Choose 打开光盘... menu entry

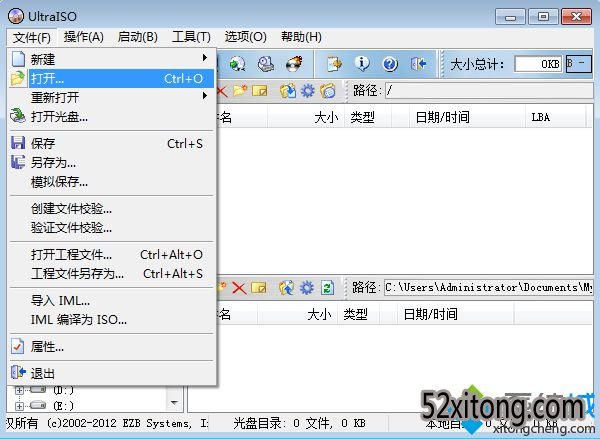click(x=111, y=116)
